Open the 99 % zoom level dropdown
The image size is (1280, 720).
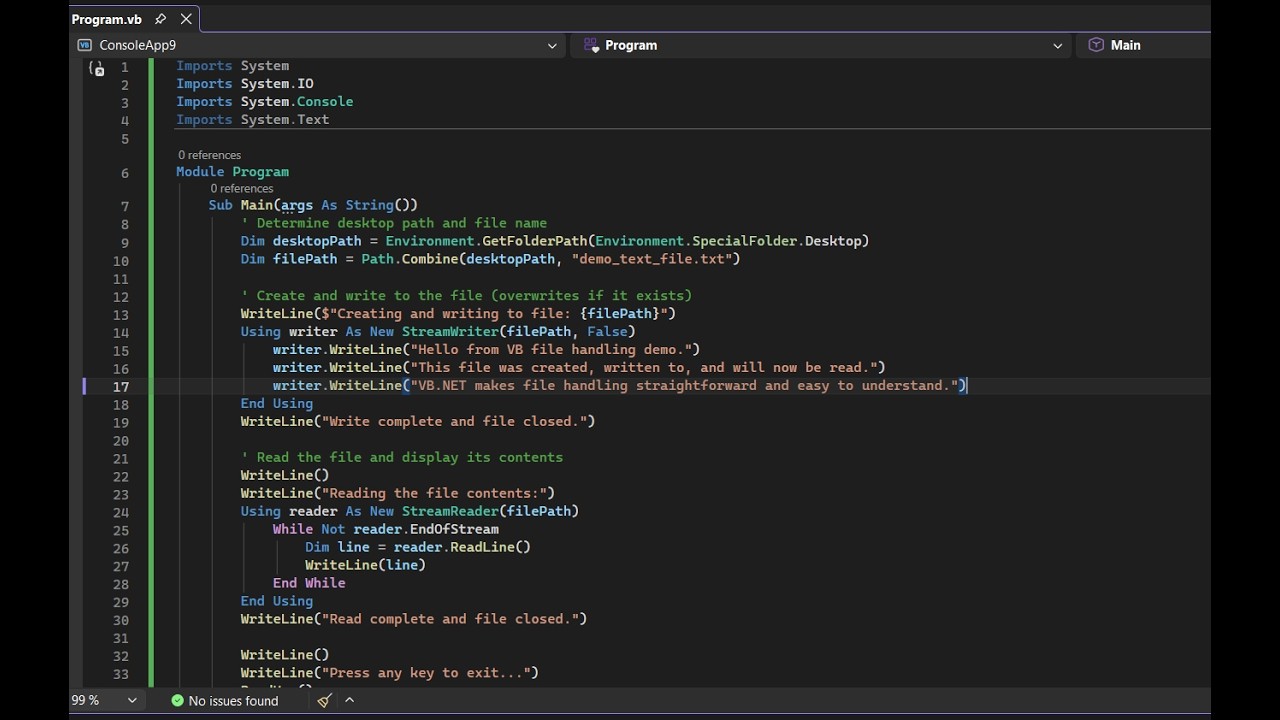105,701
